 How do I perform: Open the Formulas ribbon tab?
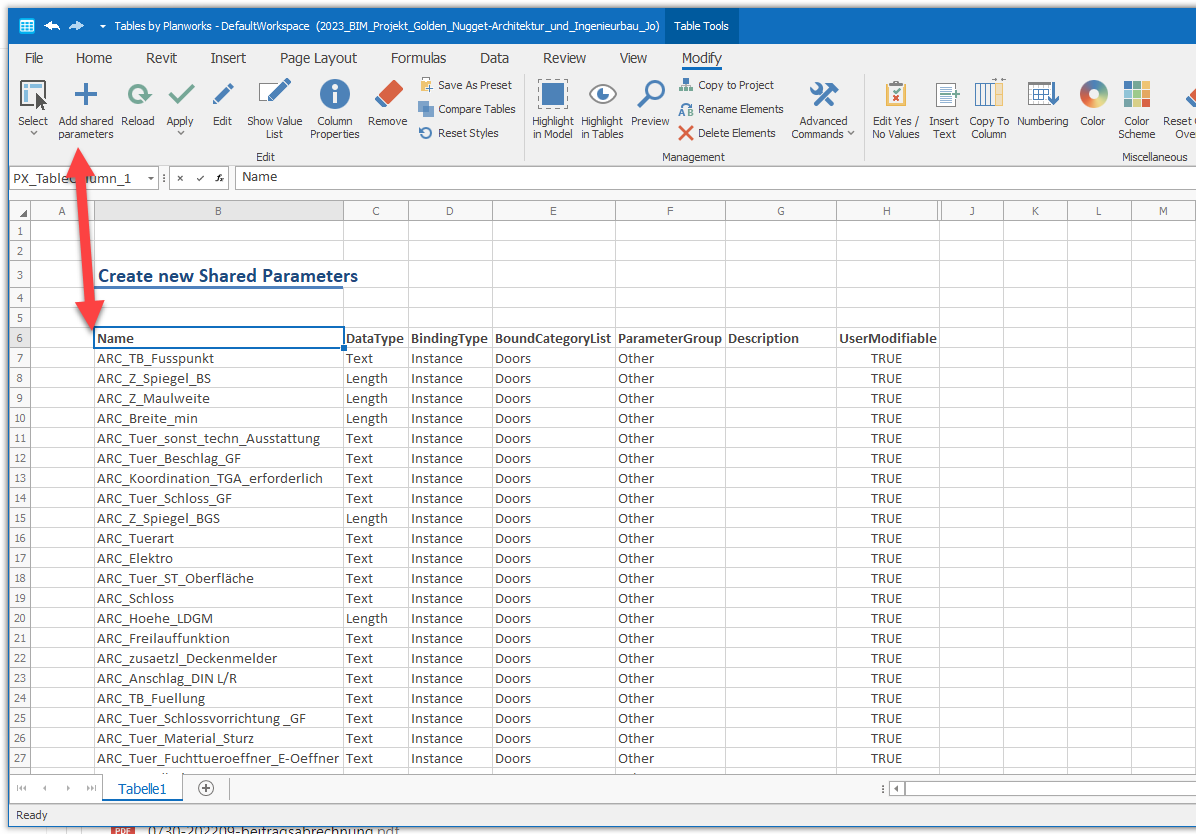(x=418, y=58)
